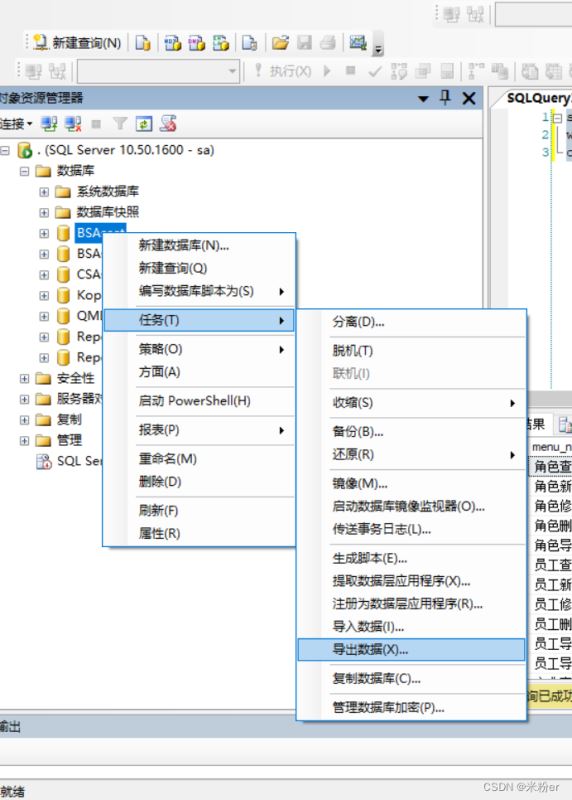Click the filter funnel icon
This screenshot has height=800, width=572.
120,123
